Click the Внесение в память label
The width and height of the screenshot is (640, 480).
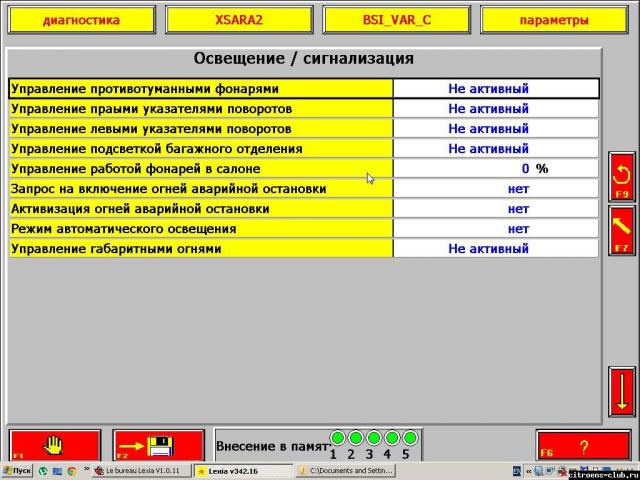point(272,446)
